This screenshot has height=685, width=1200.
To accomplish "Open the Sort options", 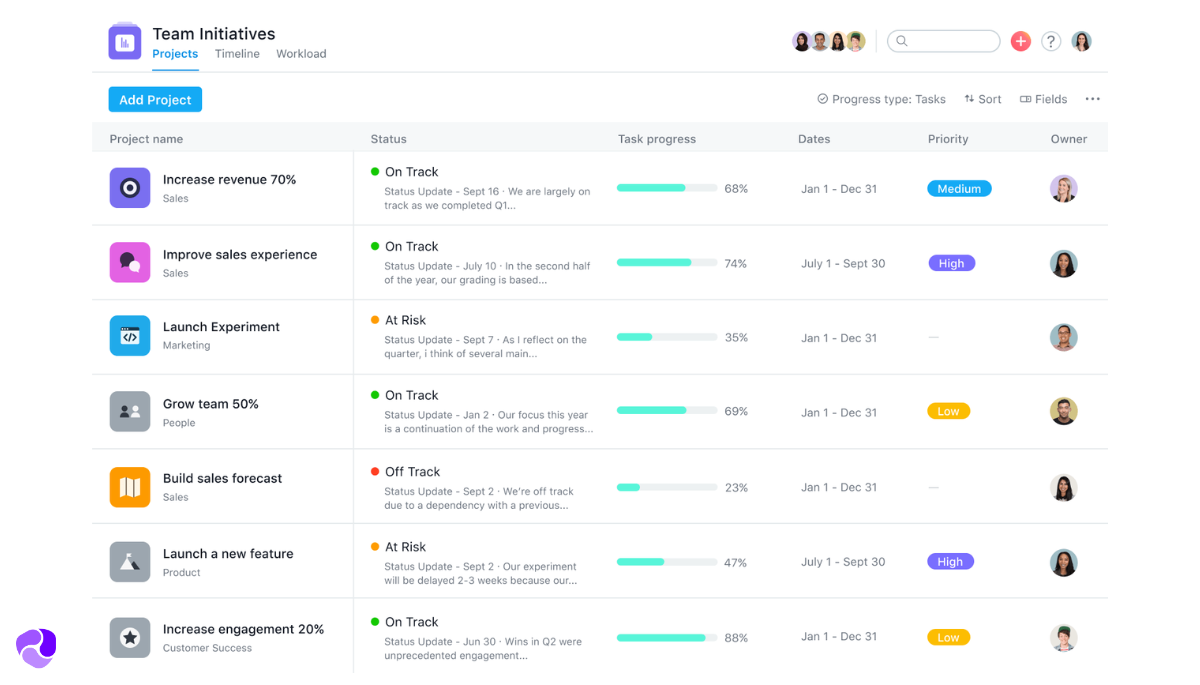I will [983, 99].
